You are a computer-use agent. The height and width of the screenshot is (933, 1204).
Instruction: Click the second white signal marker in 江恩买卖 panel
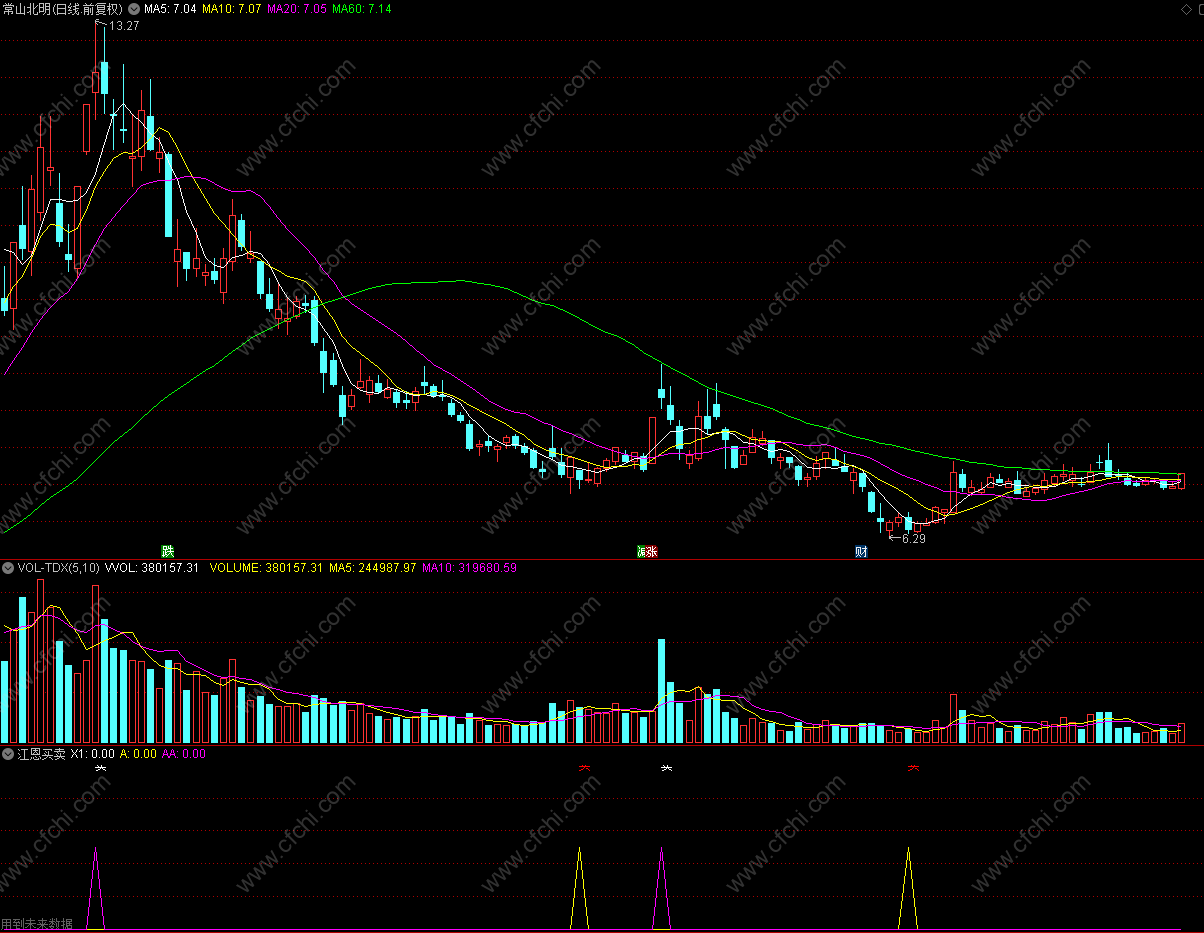tap(666, 768)
